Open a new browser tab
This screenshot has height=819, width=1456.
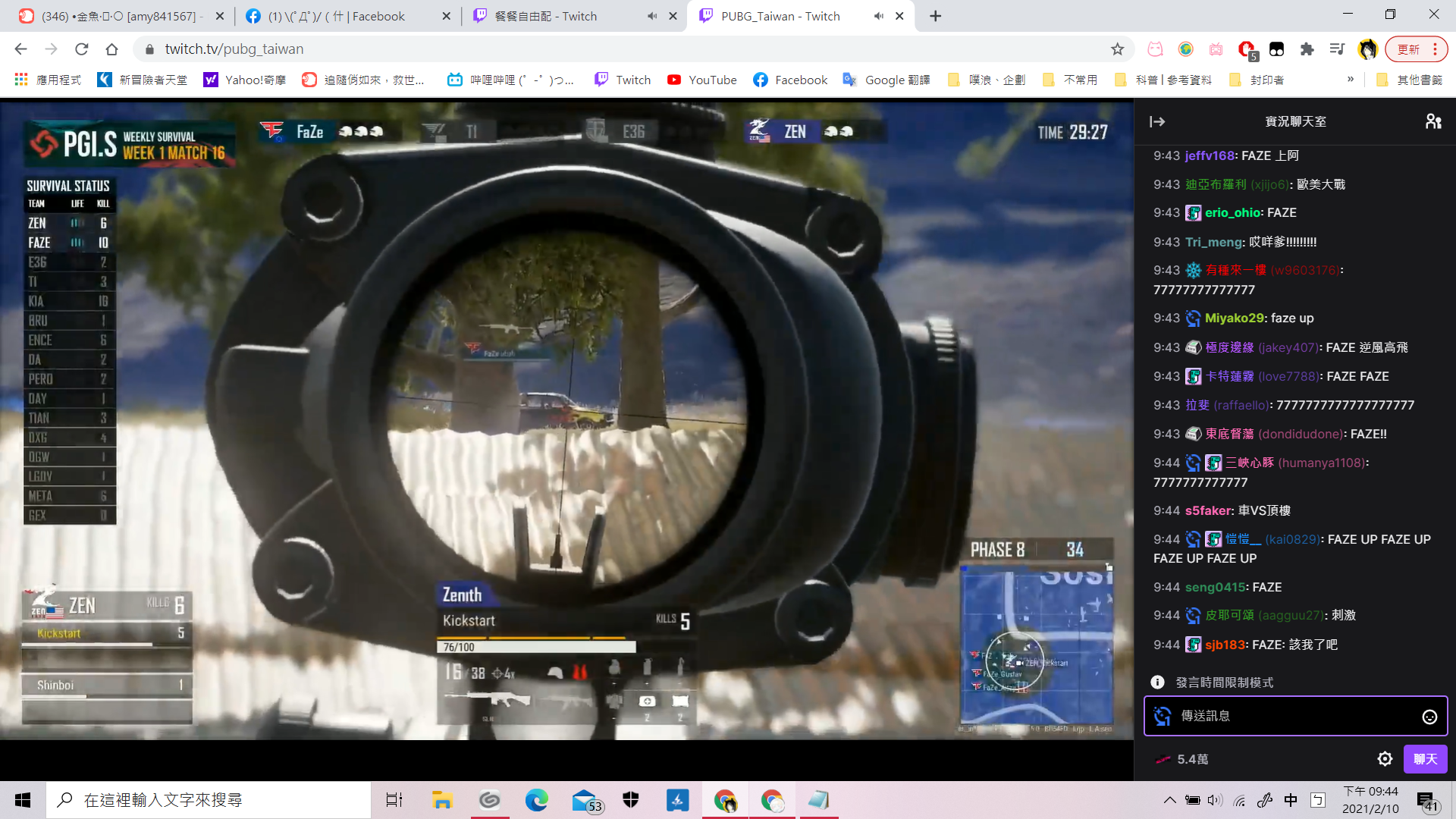tap(936, 16)
